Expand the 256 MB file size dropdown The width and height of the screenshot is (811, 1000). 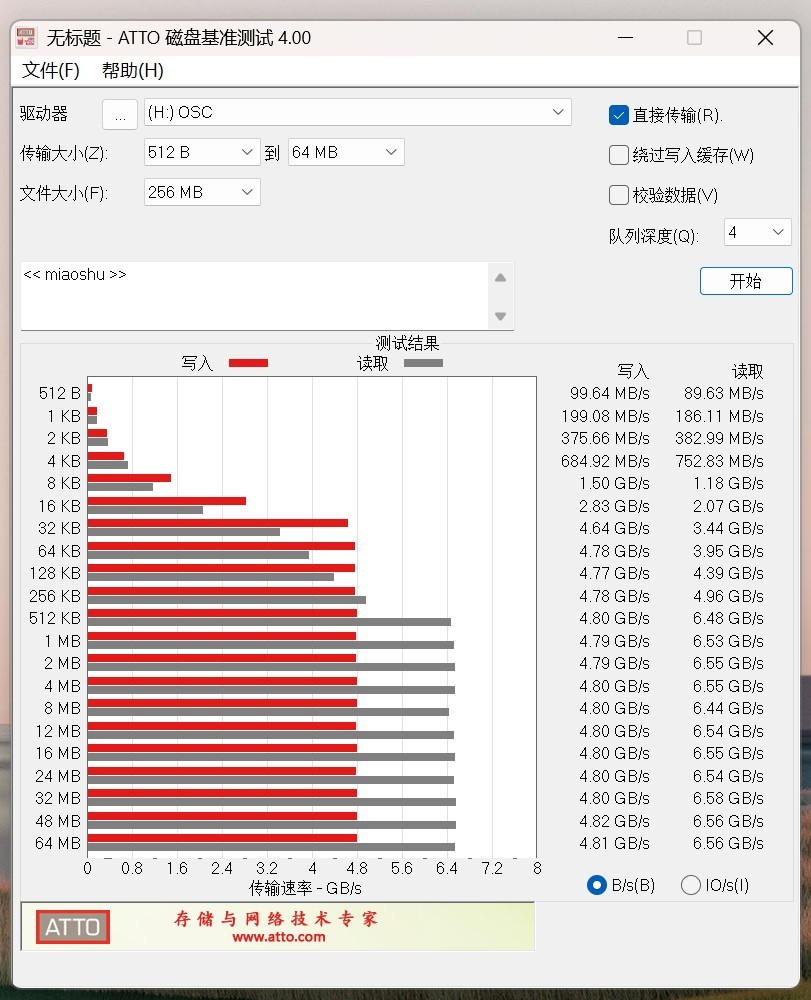[x=202, y=192]
